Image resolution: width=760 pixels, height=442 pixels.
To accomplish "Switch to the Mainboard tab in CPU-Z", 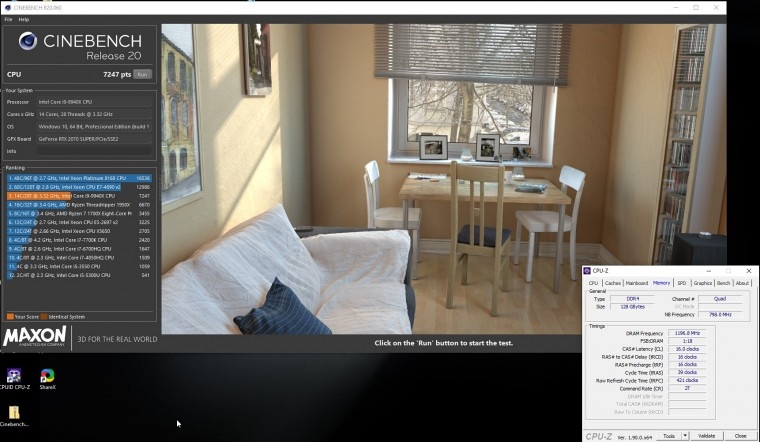I will (x=637, y=283).
